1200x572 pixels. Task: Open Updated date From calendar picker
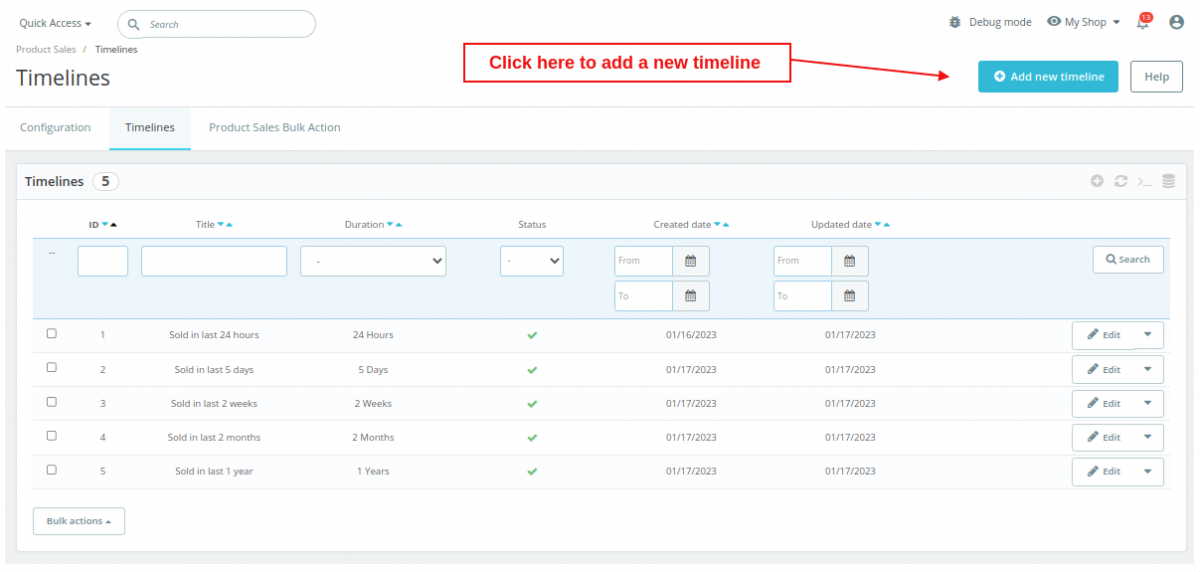point(849,261)
